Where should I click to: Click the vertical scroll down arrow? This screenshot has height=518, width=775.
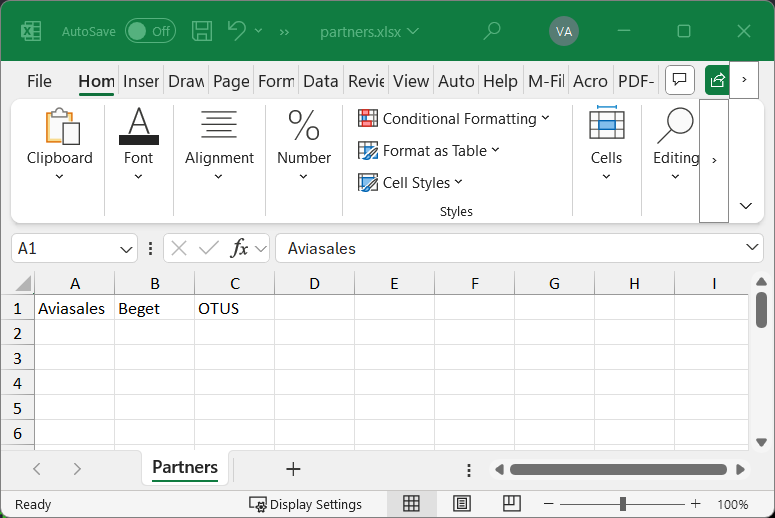click(762, 442)
